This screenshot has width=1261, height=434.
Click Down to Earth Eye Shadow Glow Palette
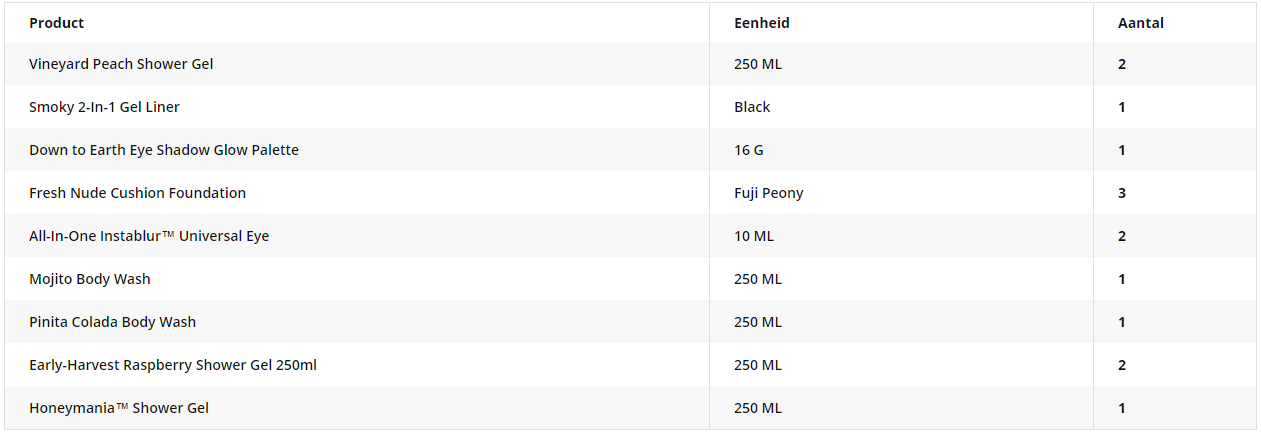point(164,150)
